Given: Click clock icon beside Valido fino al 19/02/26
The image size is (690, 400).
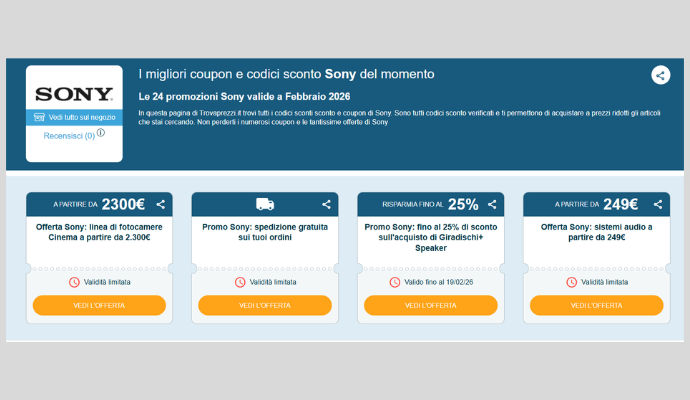Looking at the screenshot, I should (x=395, y=282).
